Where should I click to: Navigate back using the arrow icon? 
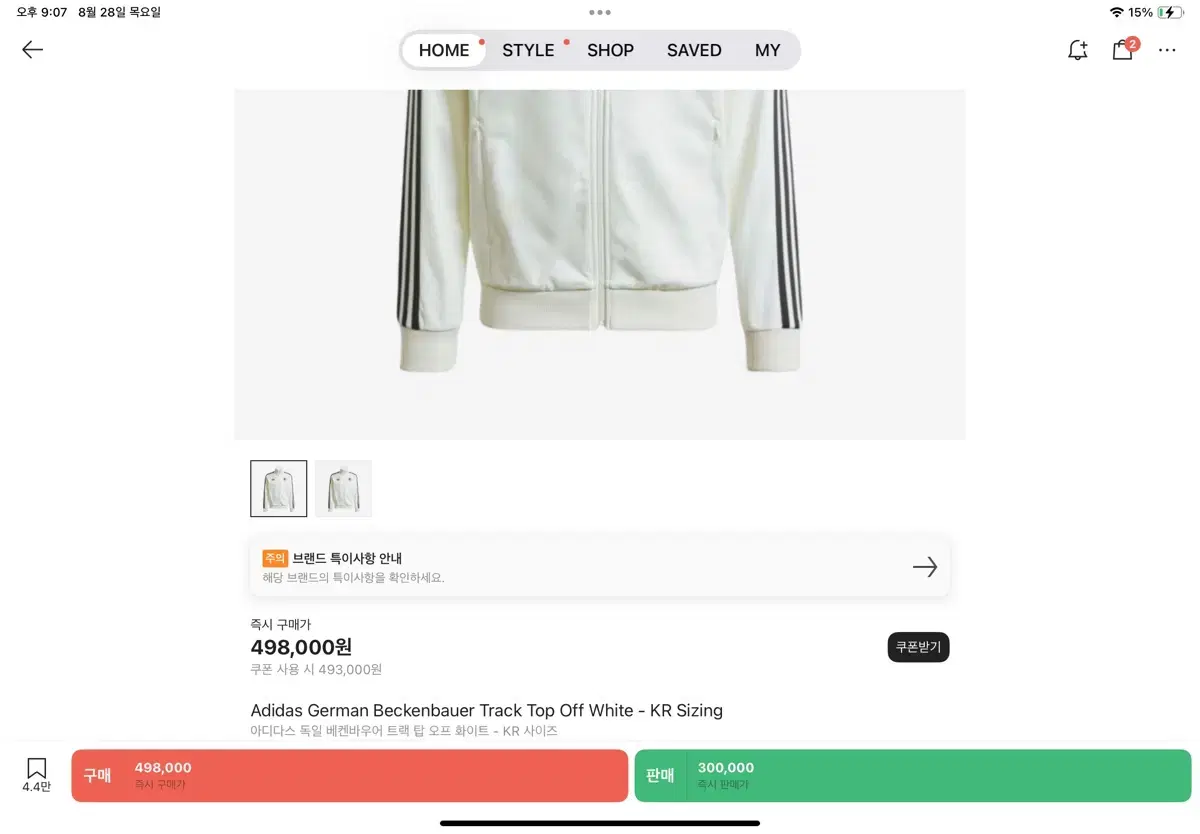(32, 49)
